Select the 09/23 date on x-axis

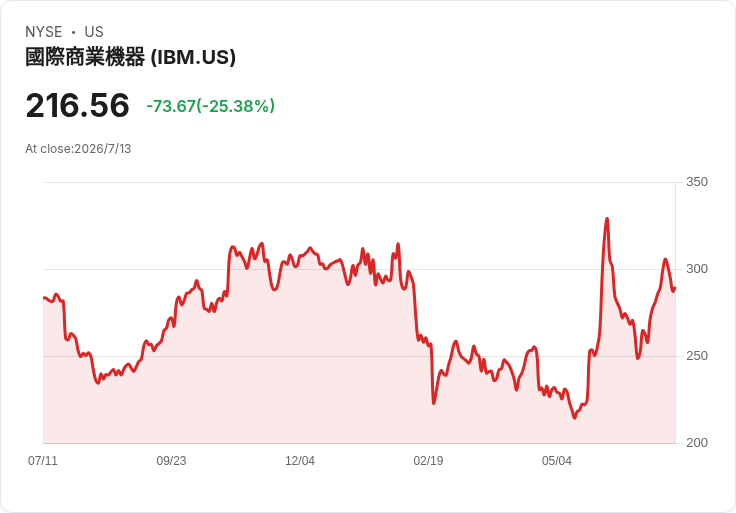click(171, 461)
